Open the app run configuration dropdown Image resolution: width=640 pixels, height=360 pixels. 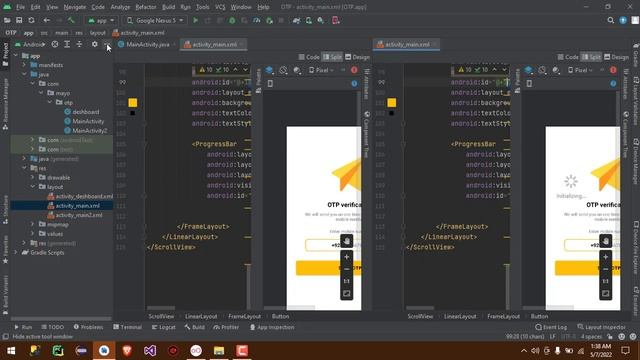[x=101, y=20]
